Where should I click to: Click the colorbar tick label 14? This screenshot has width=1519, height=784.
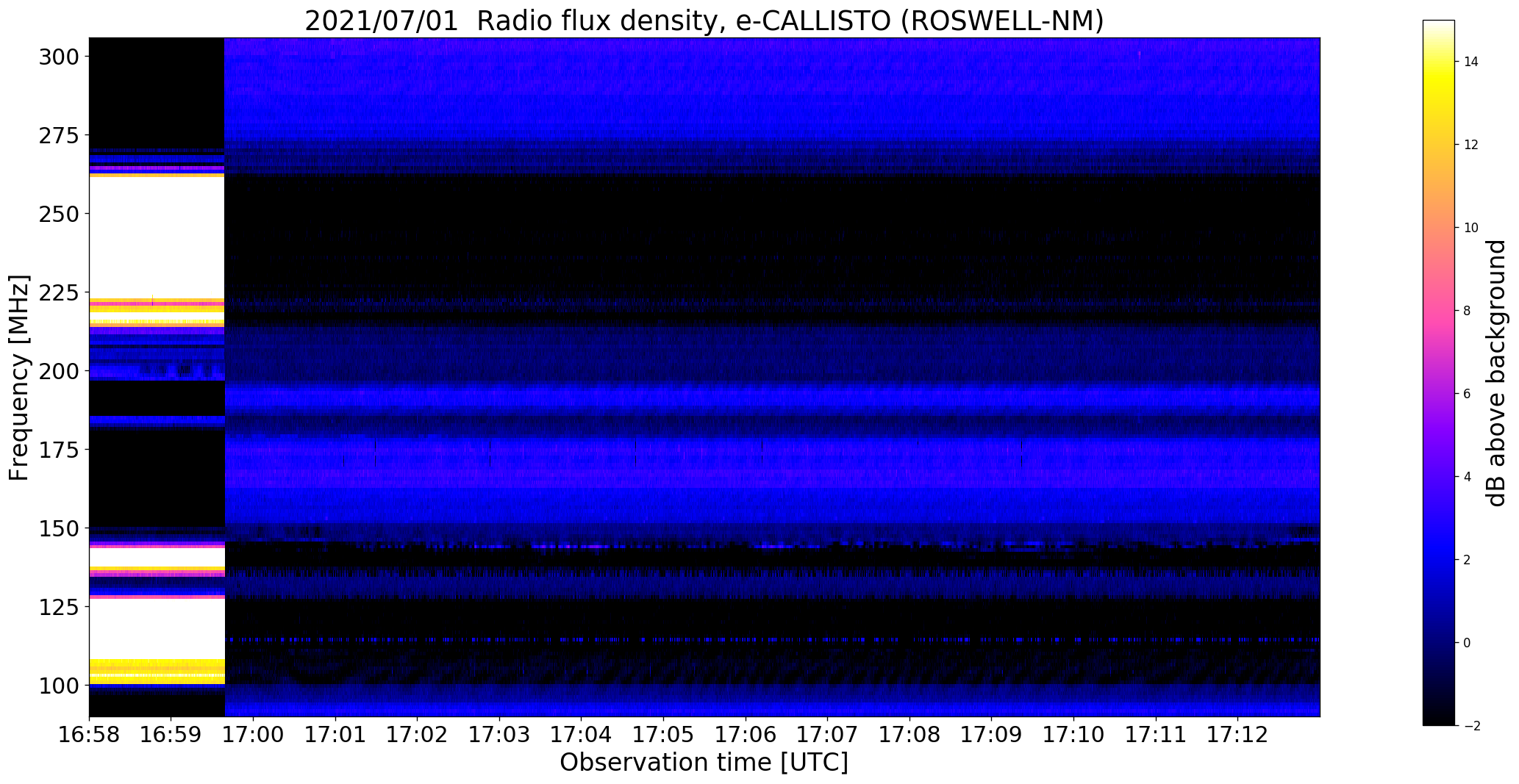pyautogui.click(x=1471, y=62)
